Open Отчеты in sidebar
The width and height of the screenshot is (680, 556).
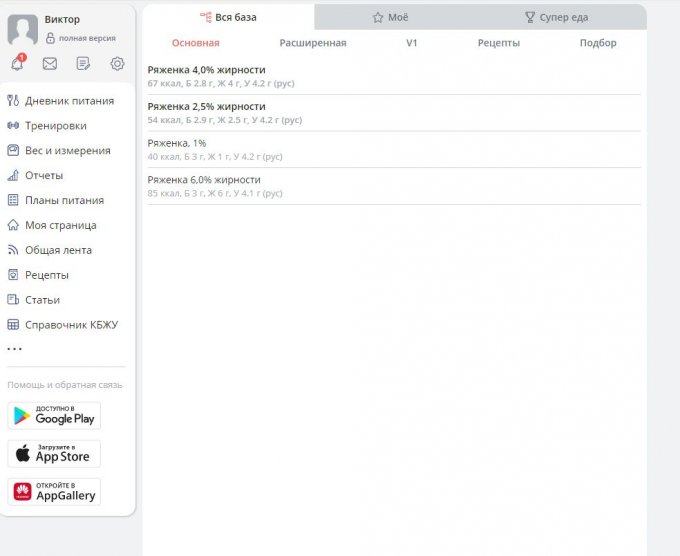pos(43,176)
